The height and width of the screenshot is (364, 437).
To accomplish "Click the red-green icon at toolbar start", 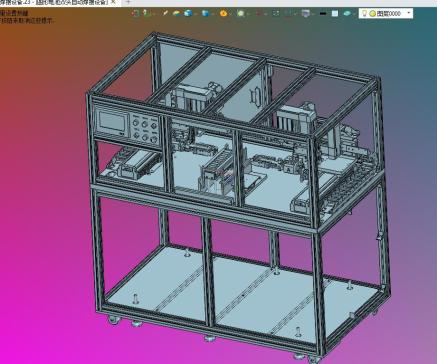I will point(135,13).
